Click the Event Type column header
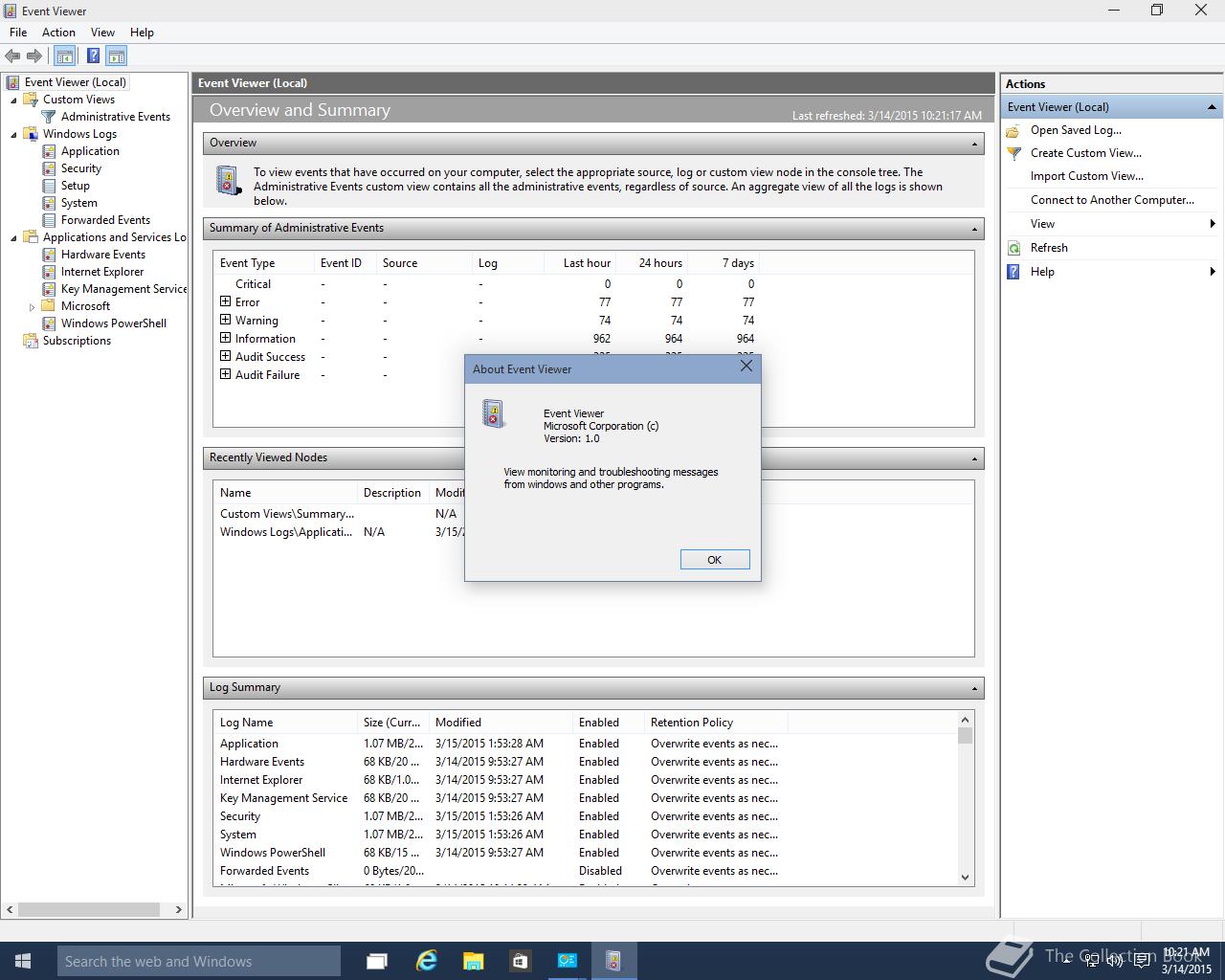The image size is (1225, 980). (x=264, y=263)
